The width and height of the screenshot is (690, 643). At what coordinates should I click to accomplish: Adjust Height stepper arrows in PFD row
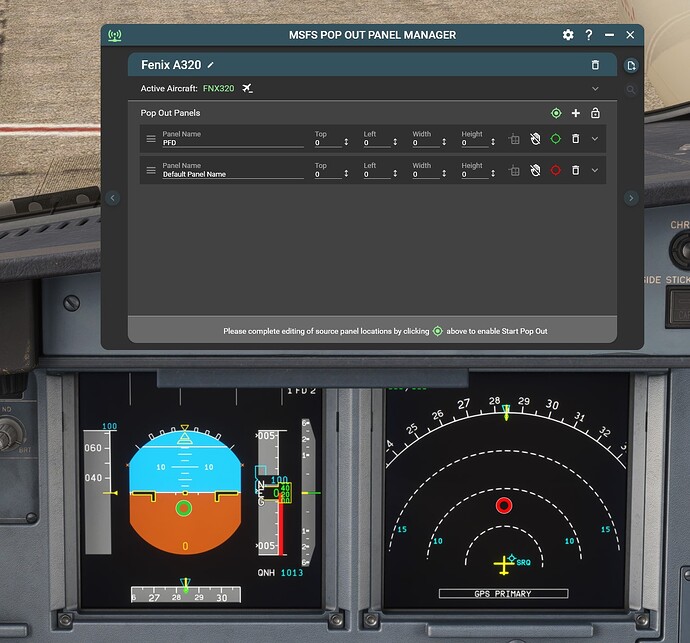click(x=493, y=142)
